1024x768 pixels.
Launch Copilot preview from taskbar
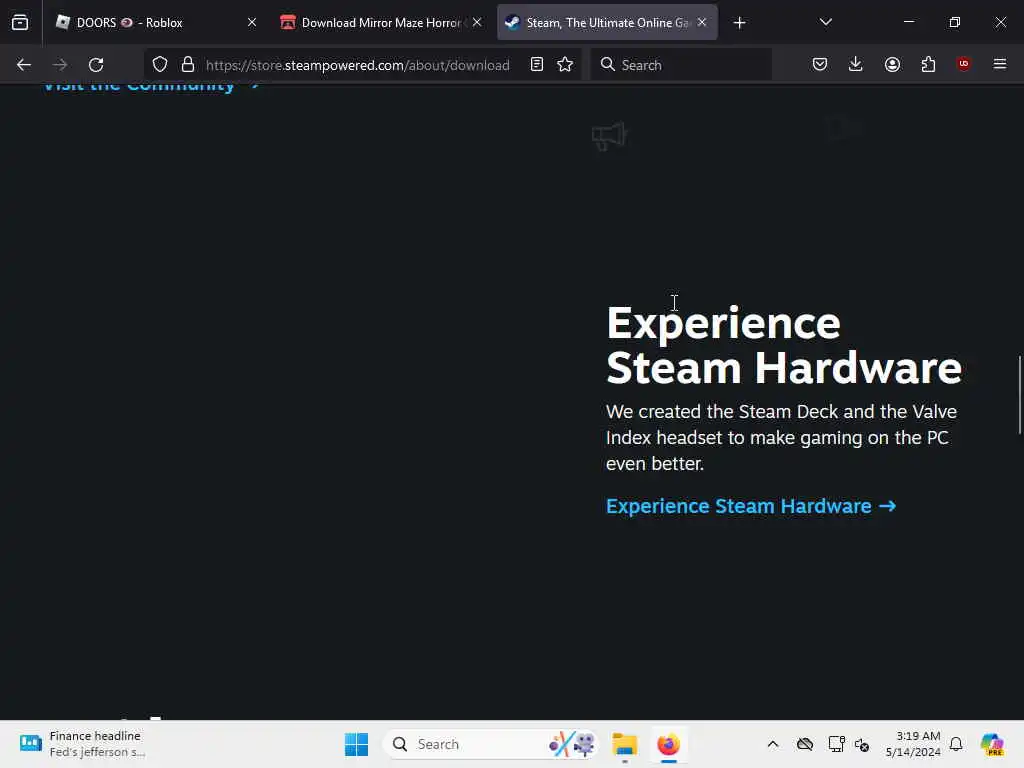pyautogui.click(x=992, y=744)
